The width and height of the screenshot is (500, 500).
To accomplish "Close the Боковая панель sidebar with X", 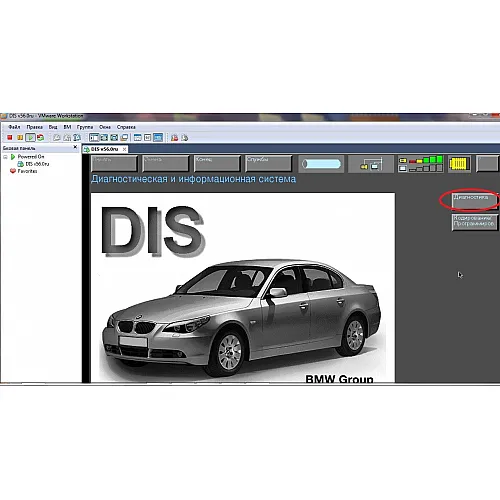I will [75, 147].
